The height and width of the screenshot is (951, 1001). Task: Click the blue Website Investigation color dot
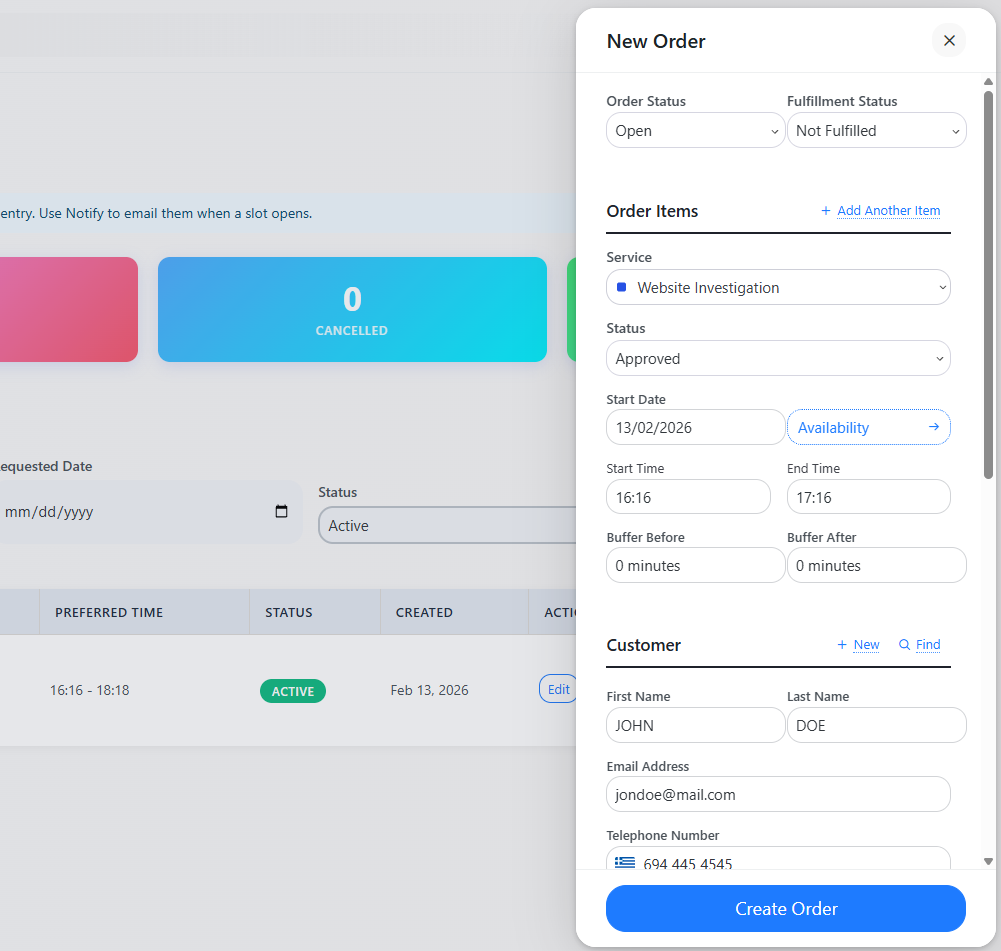pyautogui.click(x=621, y=288)
